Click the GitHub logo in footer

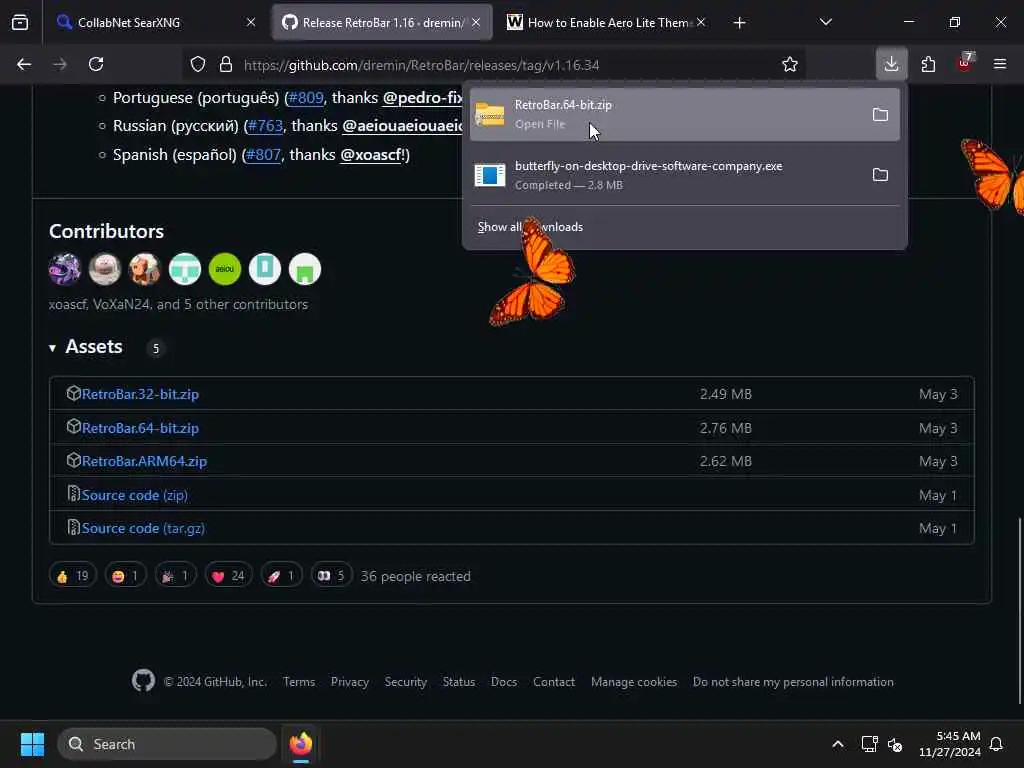[x=143, y=680]
